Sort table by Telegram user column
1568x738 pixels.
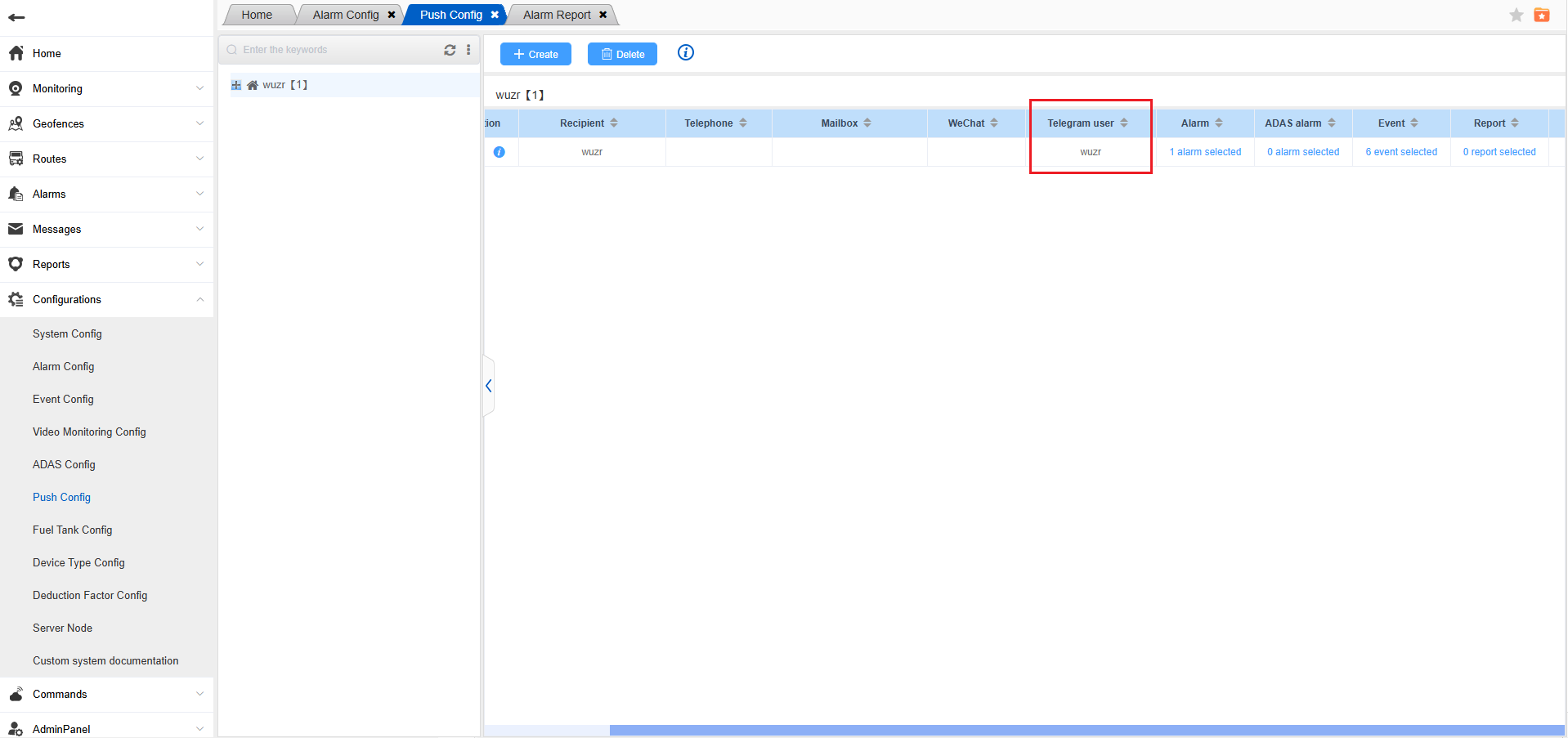pyautogui.click(x=1124, y=123)
